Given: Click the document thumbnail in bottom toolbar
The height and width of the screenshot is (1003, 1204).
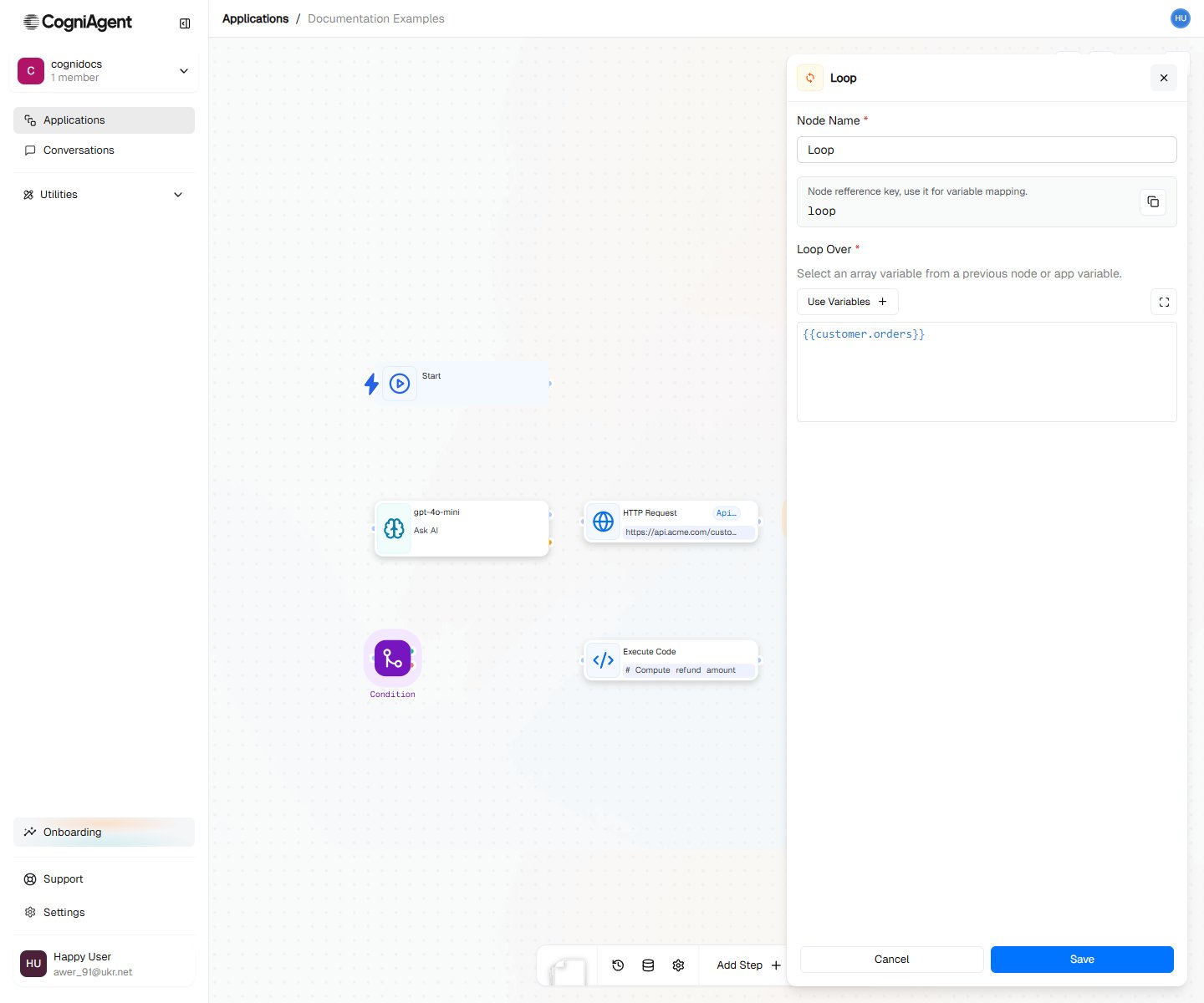Looking at the screenshot, I should click(x=568, y=971).
